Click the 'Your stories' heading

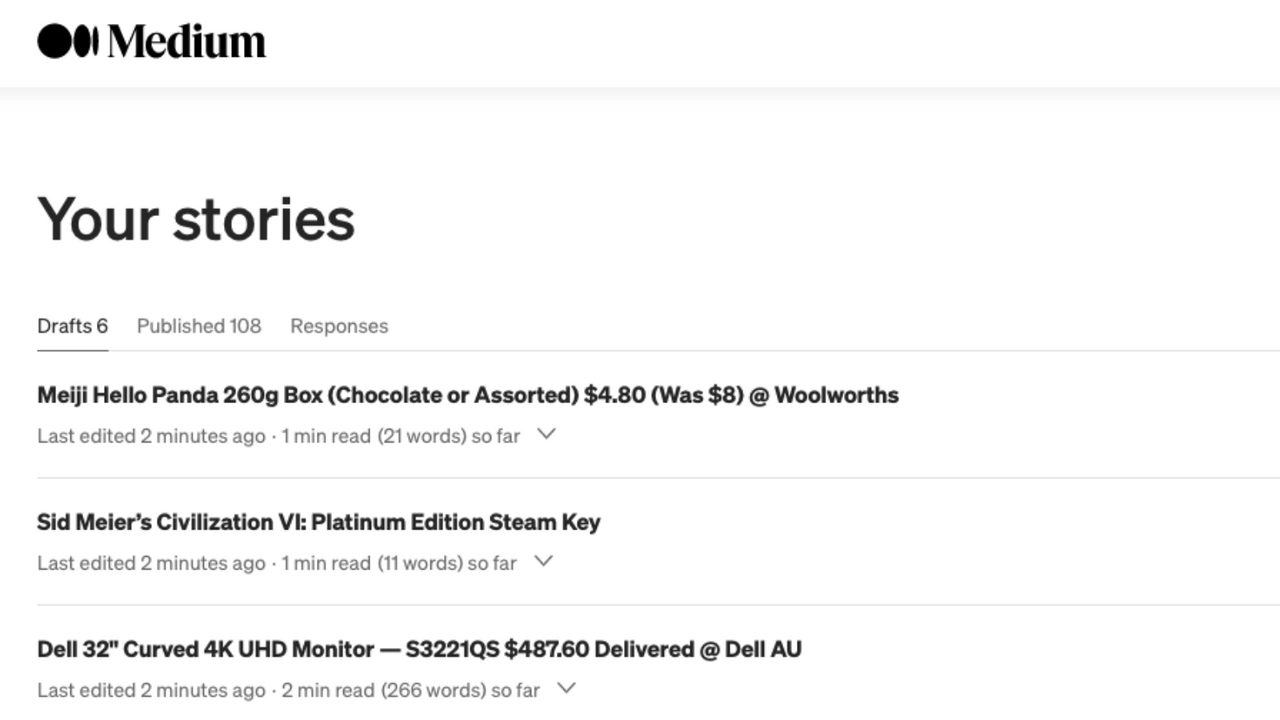point(196,219)
